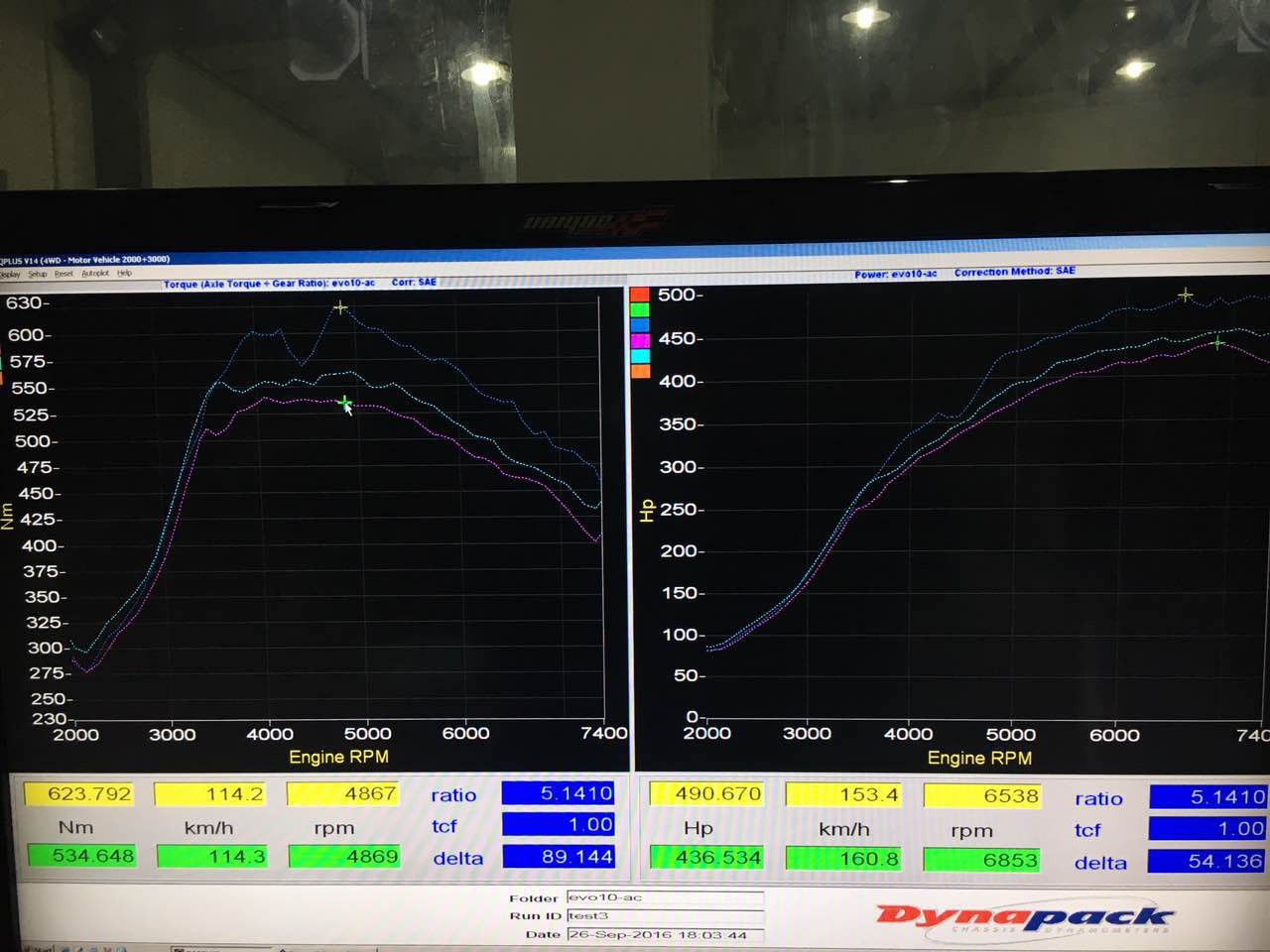Click the Folder field evo10-ac
Image resolution: width=1270 pixels, height=952 pixels.
click(665, 897)
